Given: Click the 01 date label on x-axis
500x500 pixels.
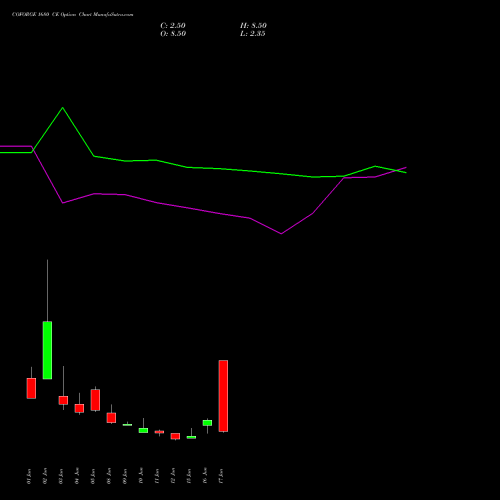Looking at the screenshot, I should click(x=29, y=476).
